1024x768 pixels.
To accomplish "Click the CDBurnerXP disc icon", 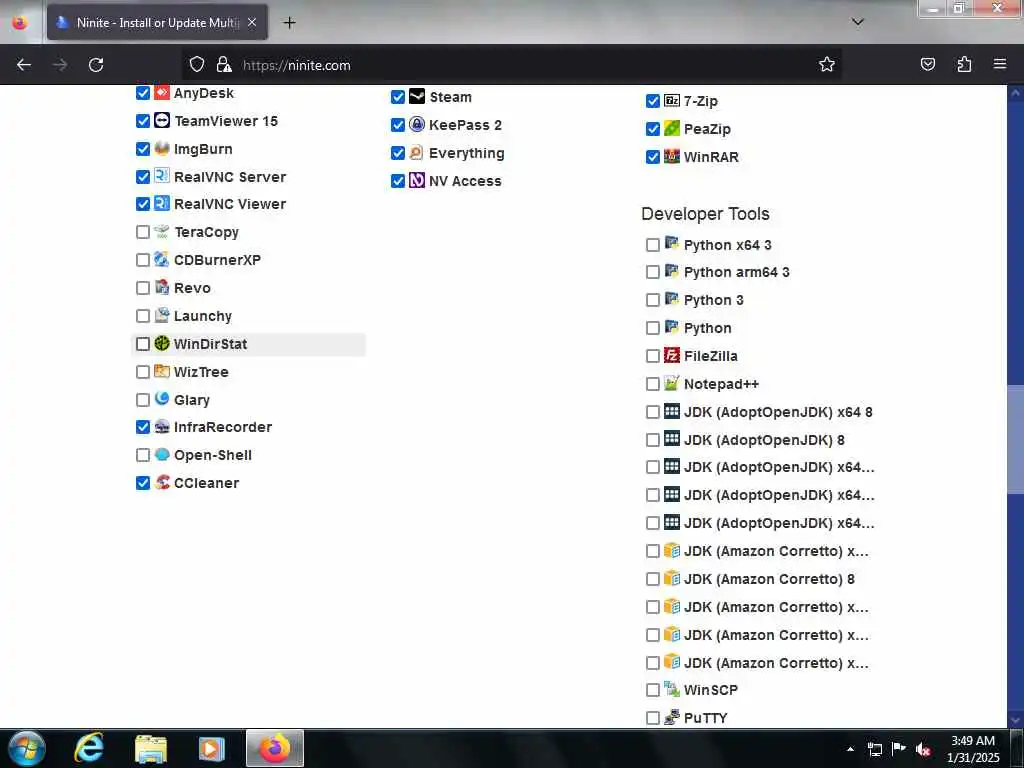I will 162,260.
